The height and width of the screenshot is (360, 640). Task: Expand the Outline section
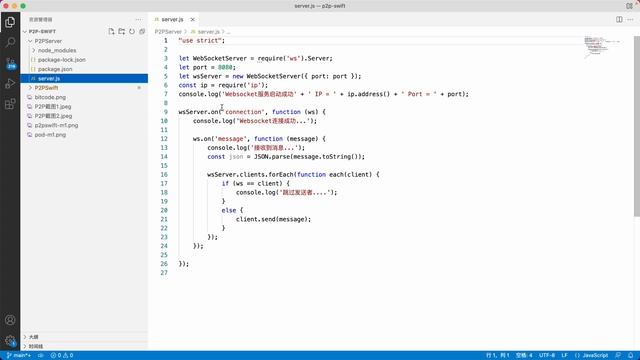84,337
